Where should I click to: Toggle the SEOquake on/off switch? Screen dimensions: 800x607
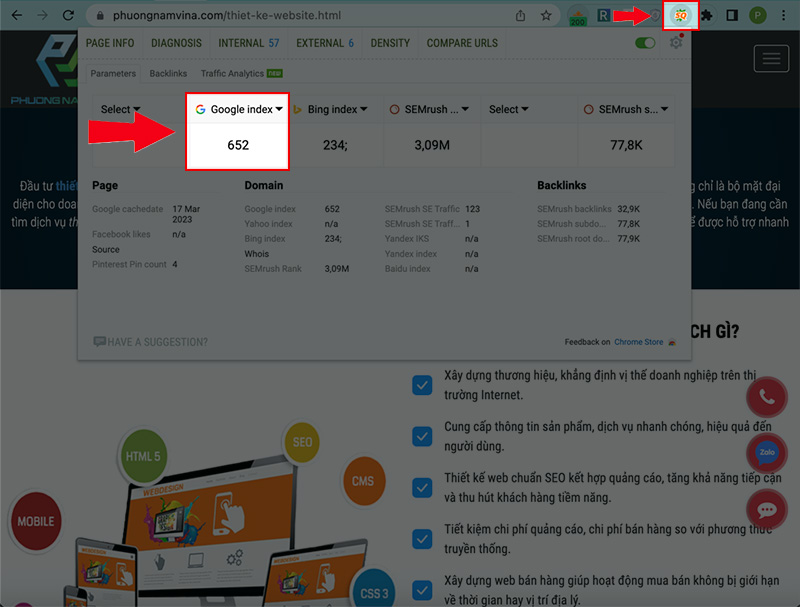[645, 43]
